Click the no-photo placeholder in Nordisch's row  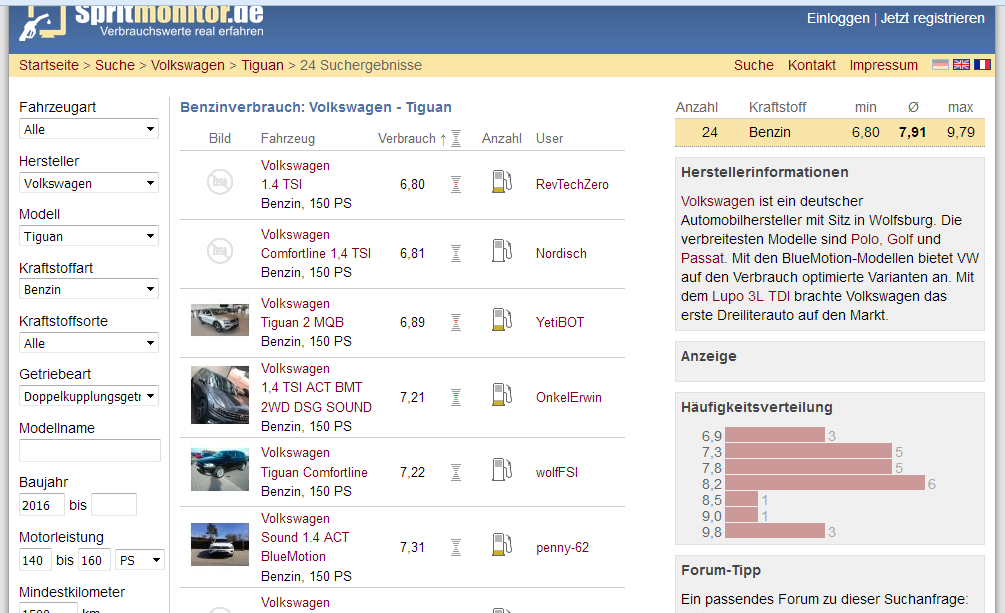click(x=220, y=251)
